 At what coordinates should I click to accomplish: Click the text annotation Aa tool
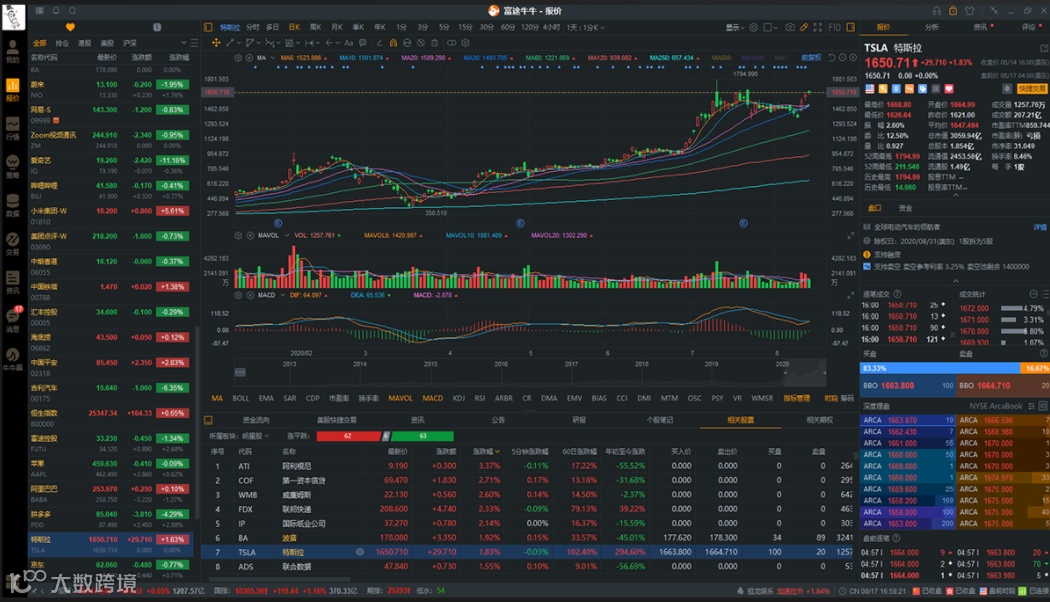pos(348,43)
